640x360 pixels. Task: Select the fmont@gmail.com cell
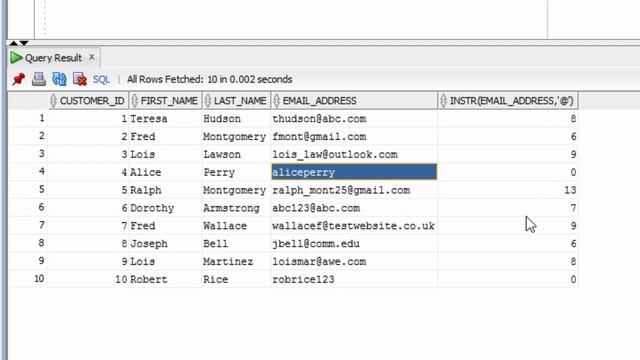(354, 137)
